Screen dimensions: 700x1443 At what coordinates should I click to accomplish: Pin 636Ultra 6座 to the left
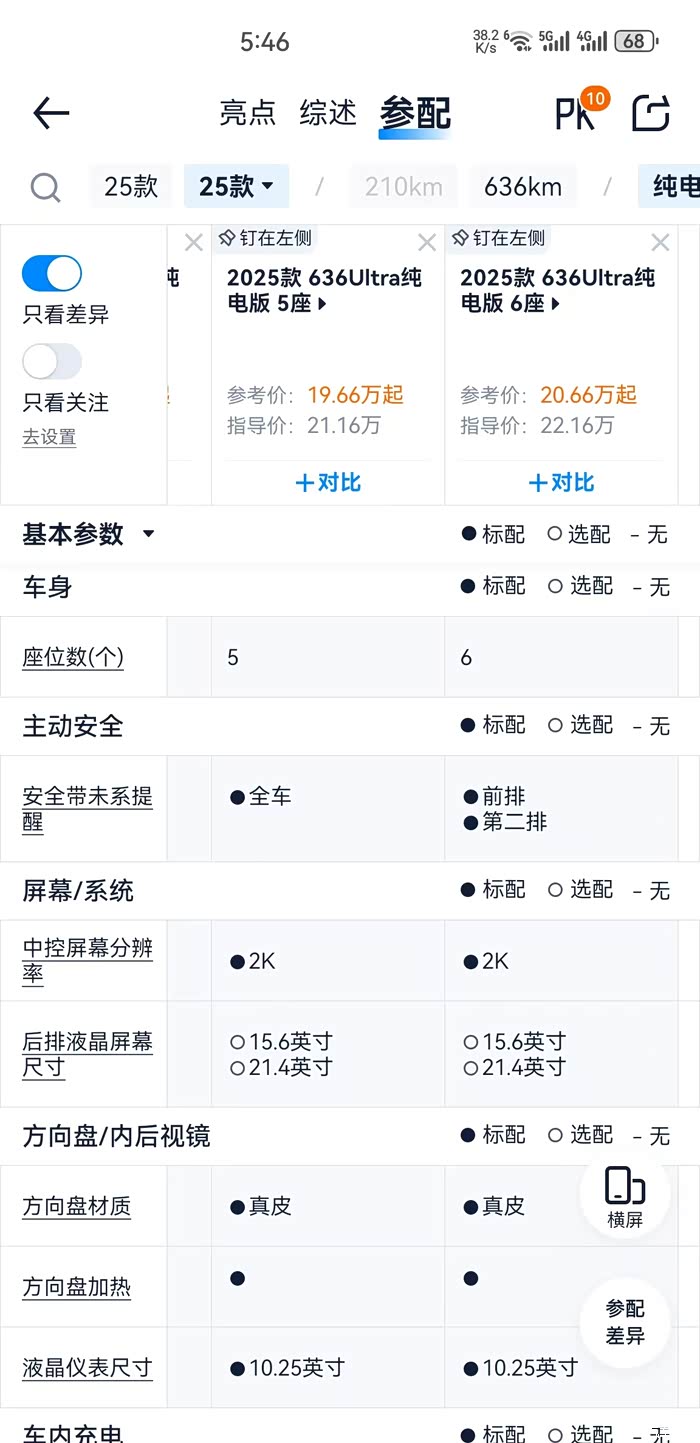(x=499, y=238)
